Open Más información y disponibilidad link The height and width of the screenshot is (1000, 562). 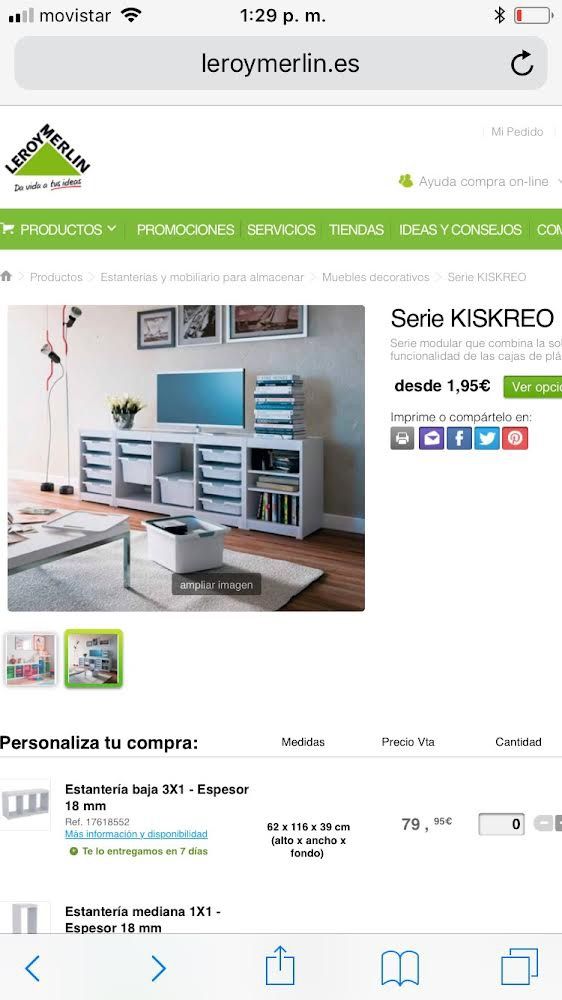coord(136,834)
